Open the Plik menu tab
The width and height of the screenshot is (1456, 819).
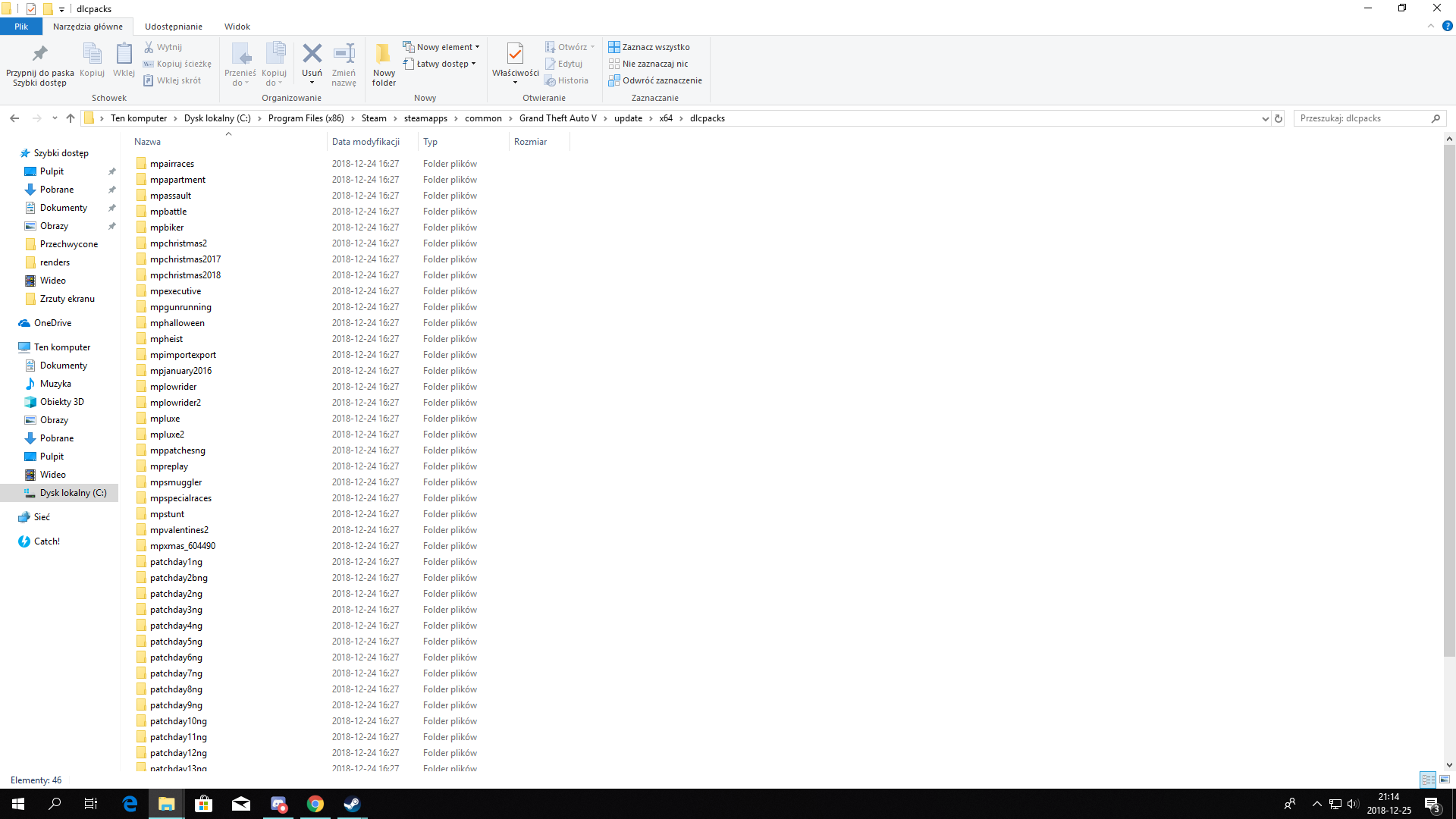(21, 26)
